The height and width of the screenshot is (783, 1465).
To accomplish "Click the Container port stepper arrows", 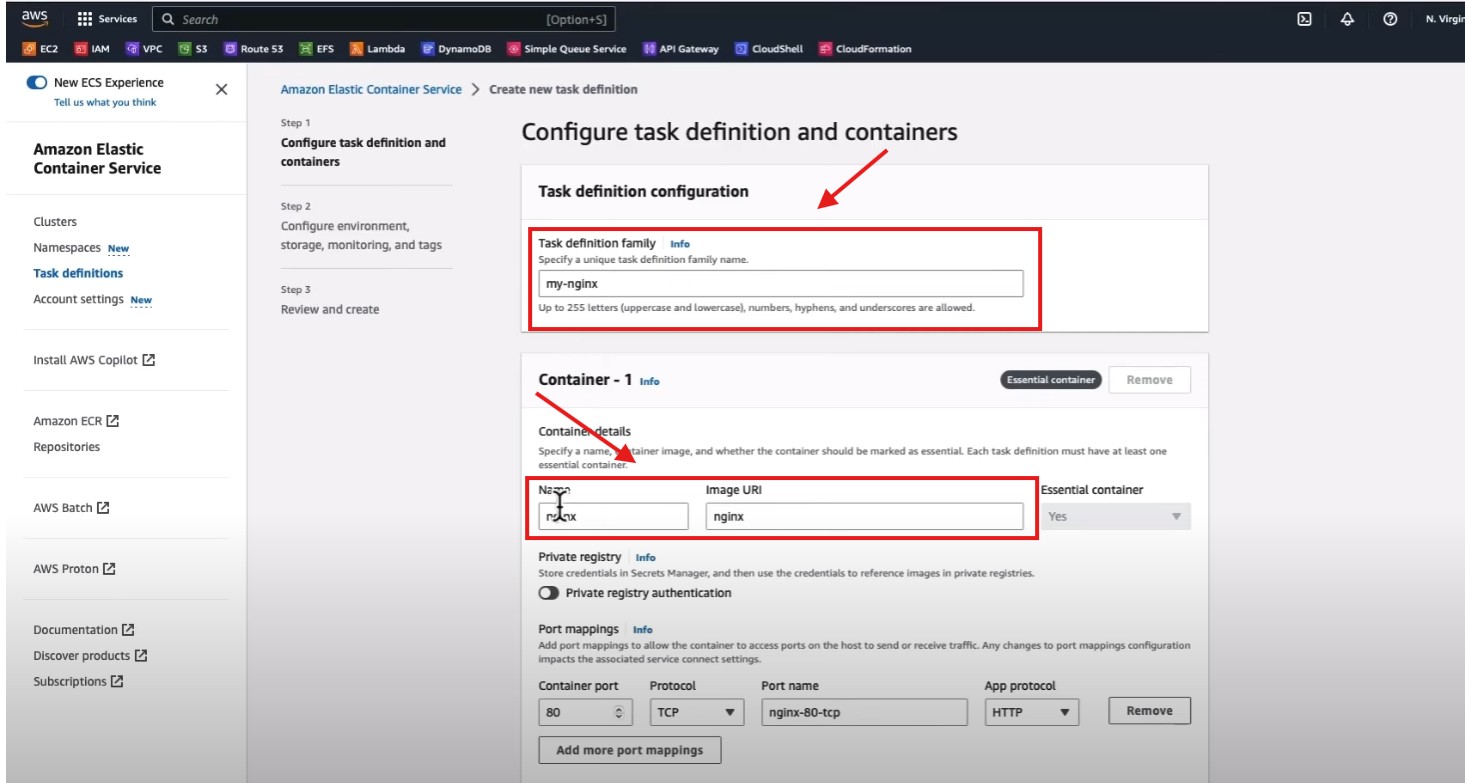I will [x=618, y=712].
